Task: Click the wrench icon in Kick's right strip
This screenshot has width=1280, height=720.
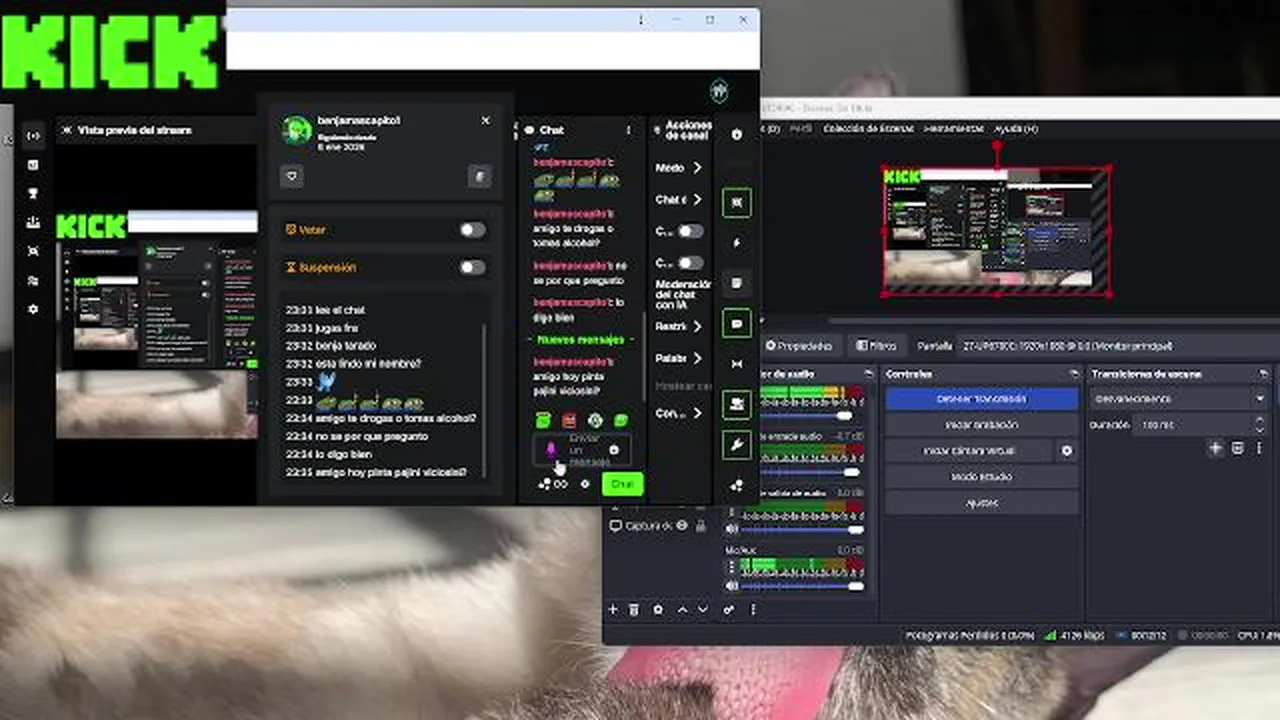Action: 737,445
